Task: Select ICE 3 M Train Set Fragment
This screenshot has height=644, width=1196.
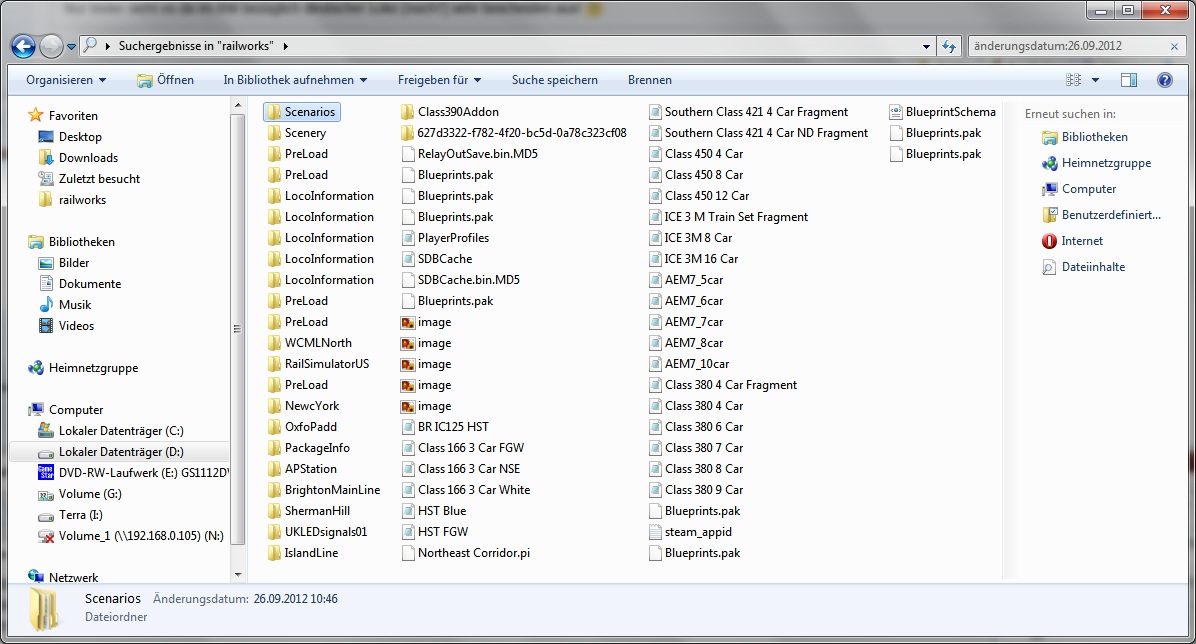Action: pyautogui.click(x=728, y=217)
